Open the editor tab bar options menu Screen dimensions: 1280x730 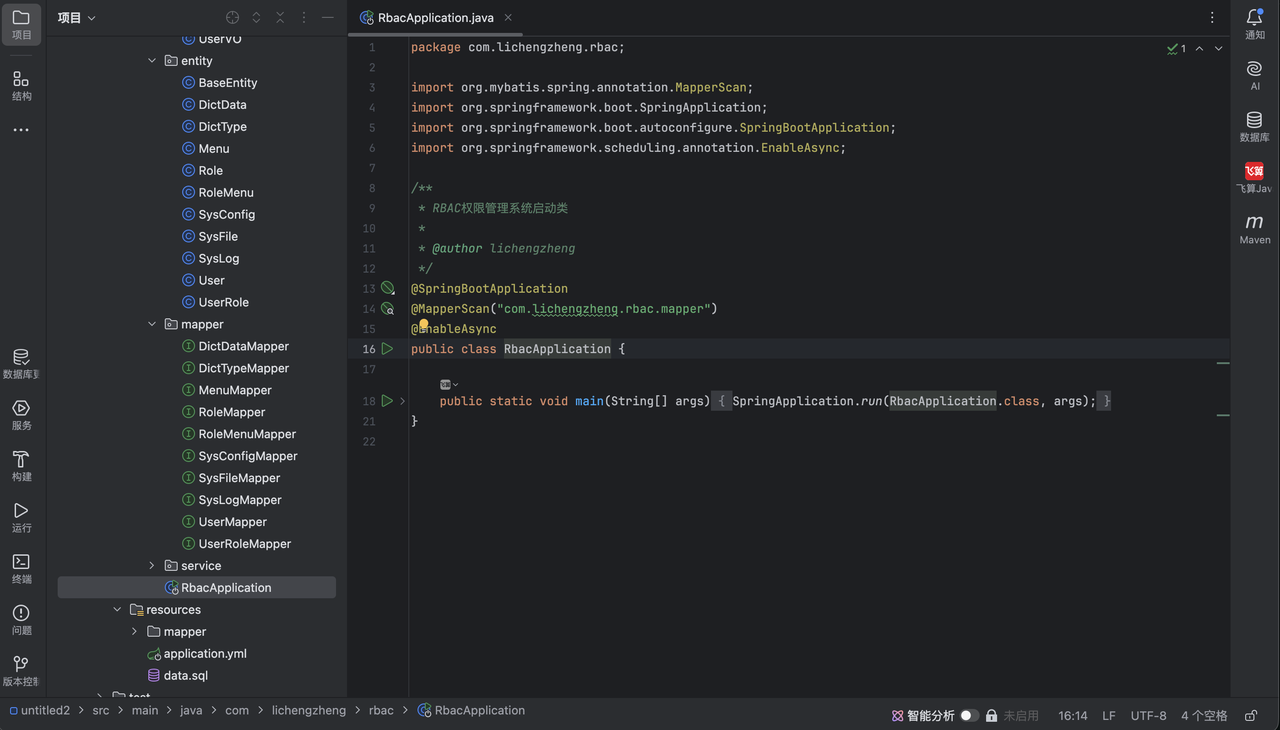point(1212,18)
